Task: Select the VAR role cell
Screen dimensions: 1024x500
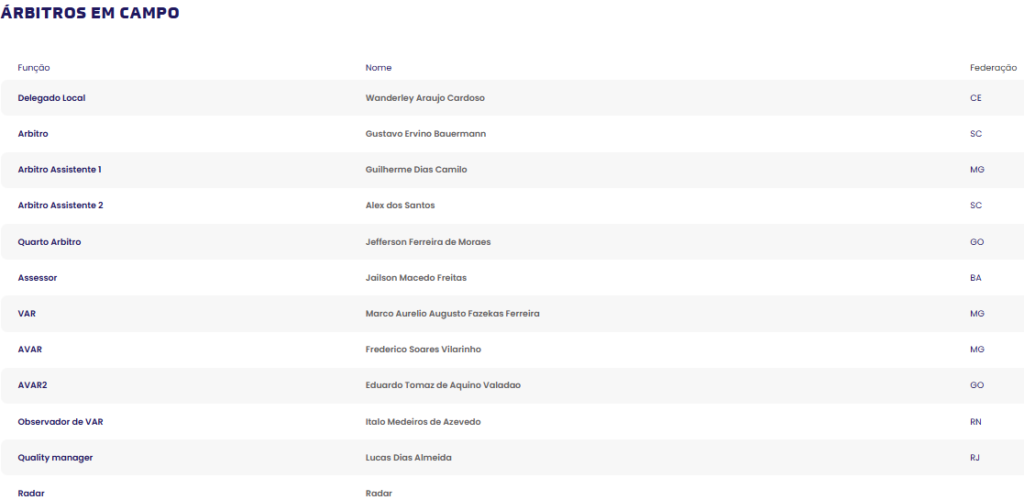Action: (27, 314)
